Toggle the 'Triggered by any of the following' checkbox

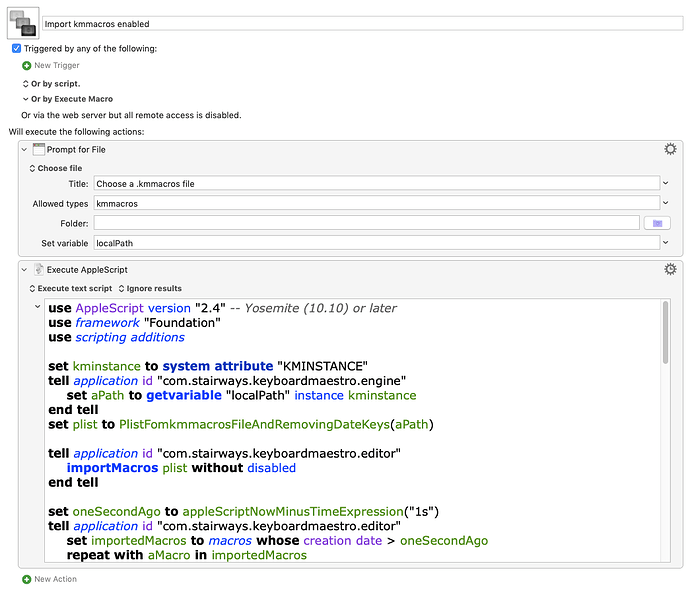(x=17, y=48)
